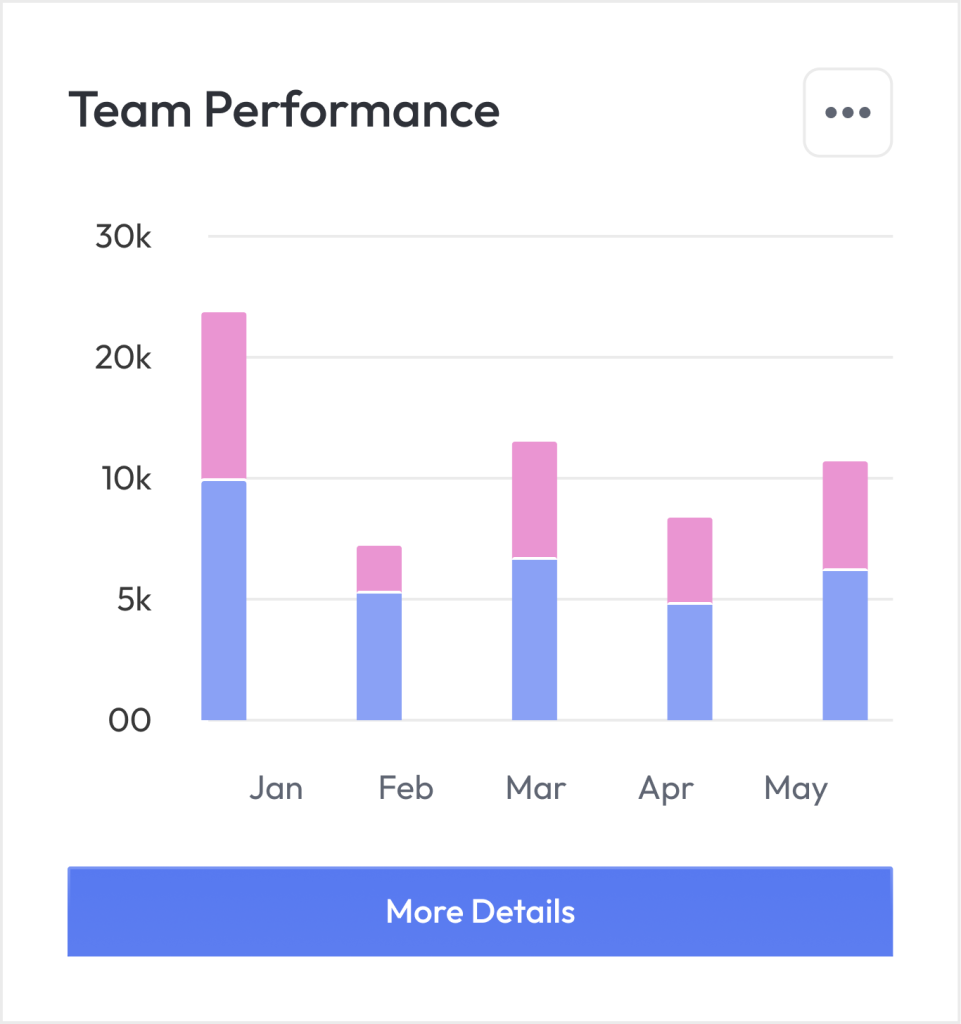Image resolution: width=961 pixels, height=1024 pixels.
Task: Select the blue segment of January bar
Action: pos(224,600)
